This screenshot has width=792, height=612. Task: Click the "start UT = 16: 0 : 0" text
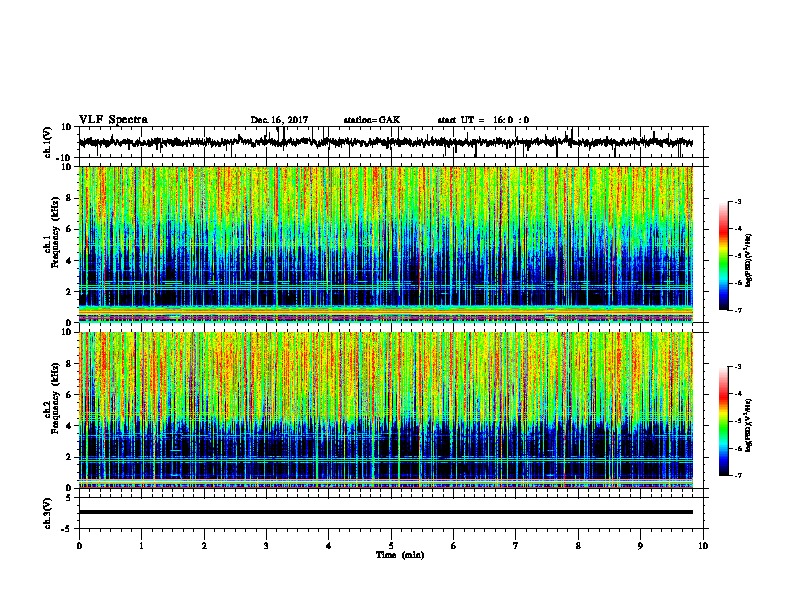pyautogui.click(x=483, y=120)
